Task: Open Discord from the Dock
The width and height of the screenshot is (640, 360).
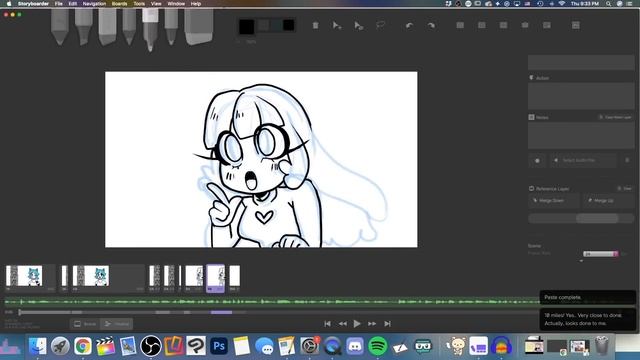Action: (355, 346)
